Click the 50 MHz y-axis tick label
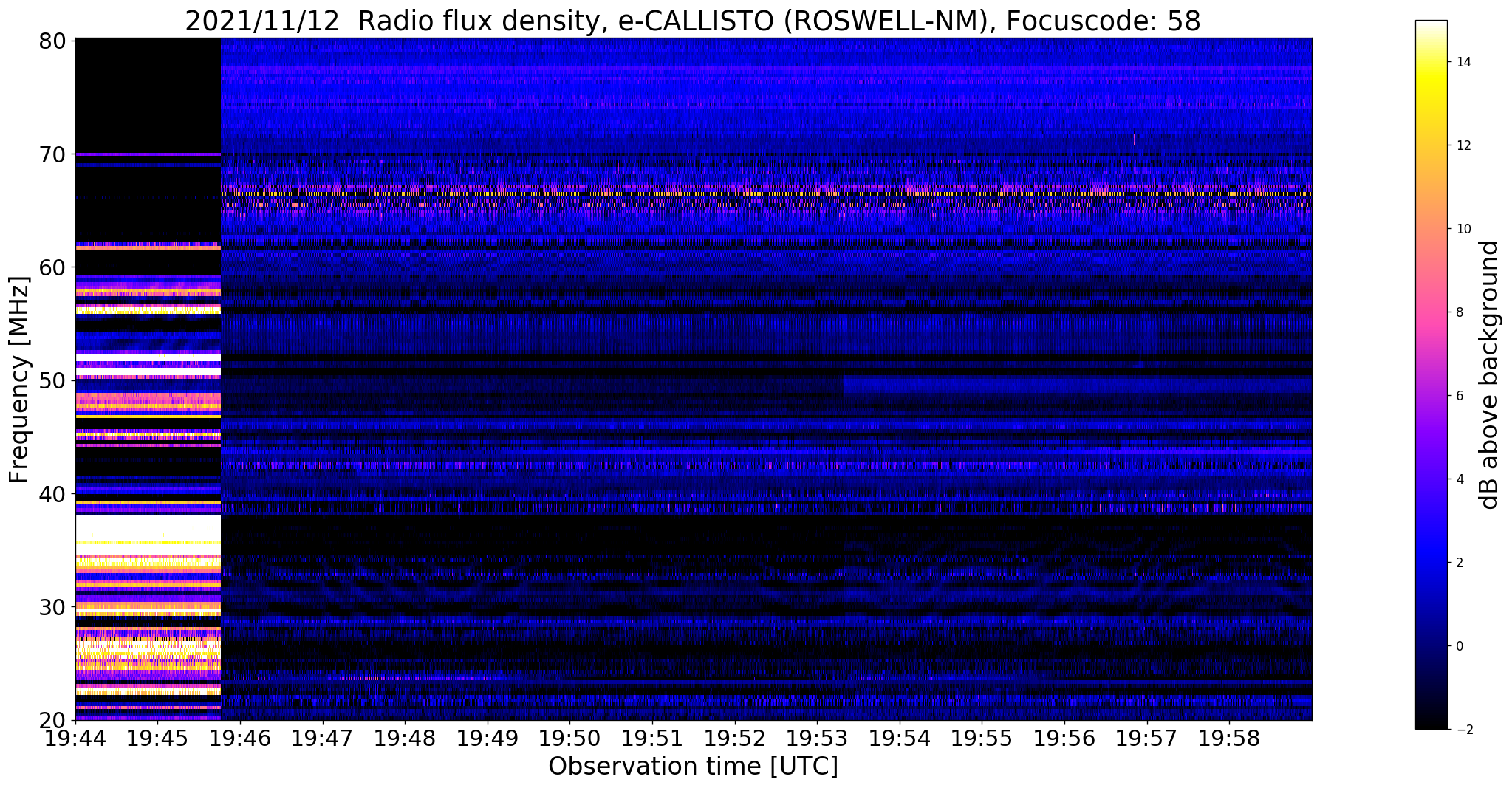The image size is (1512, 788). pyautogui.click(x=51, y=380)
